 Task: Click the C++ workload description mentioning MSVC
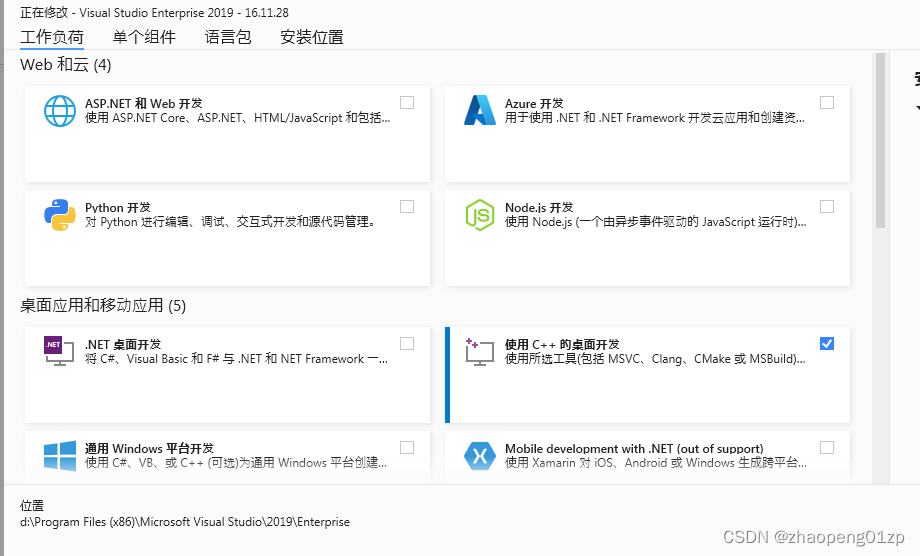click(x=655, y=359)
